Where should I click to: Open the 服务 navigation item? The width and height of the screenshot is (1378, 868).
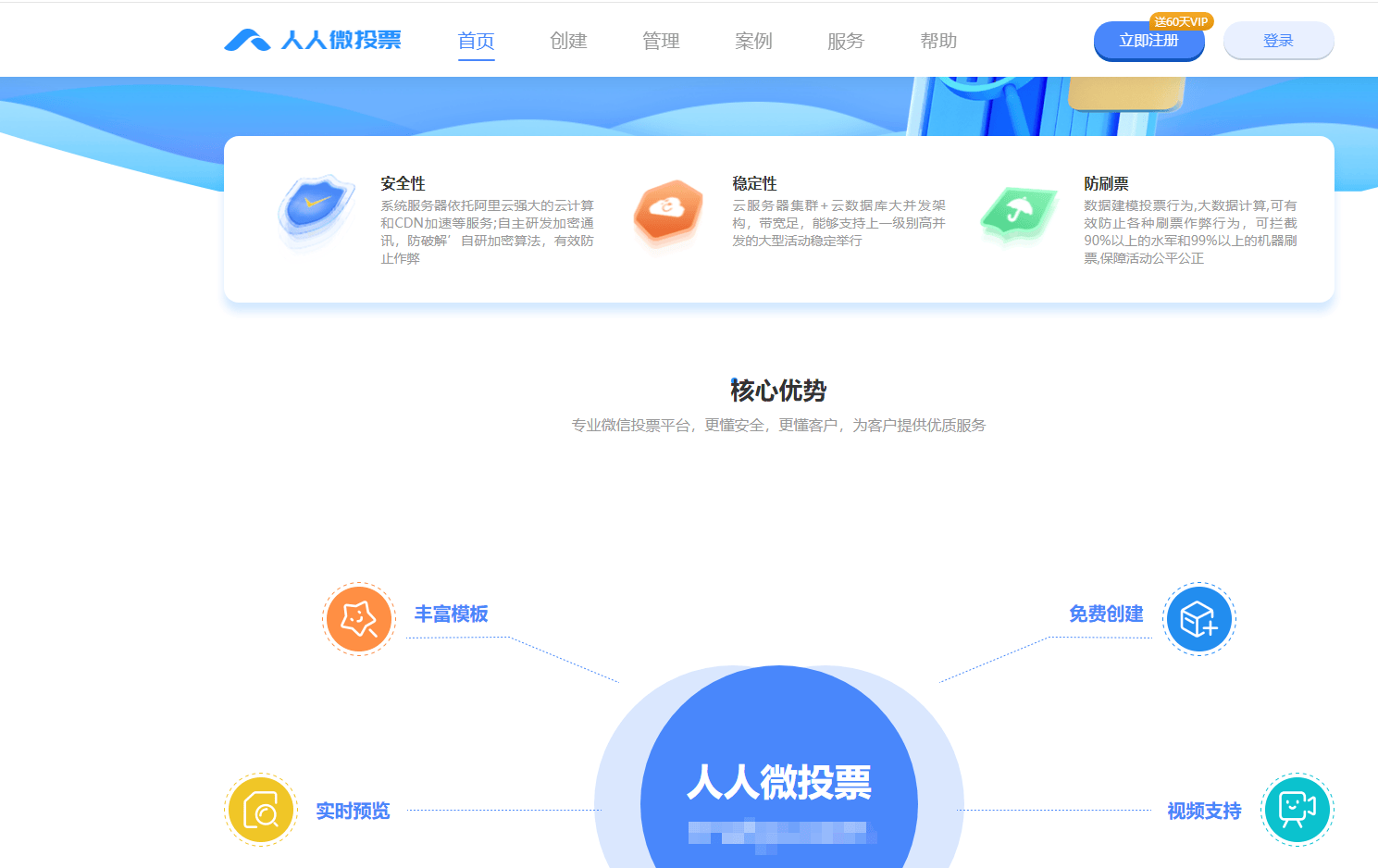847,41
